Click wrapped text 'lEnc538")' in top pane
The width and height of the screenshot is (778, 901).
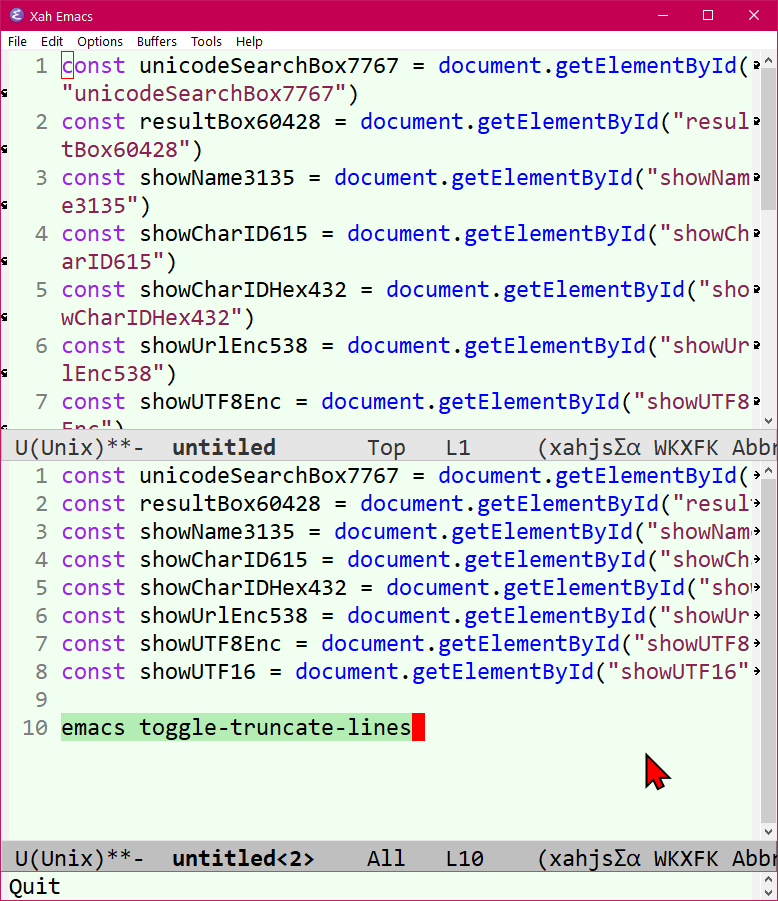point(118,374)
